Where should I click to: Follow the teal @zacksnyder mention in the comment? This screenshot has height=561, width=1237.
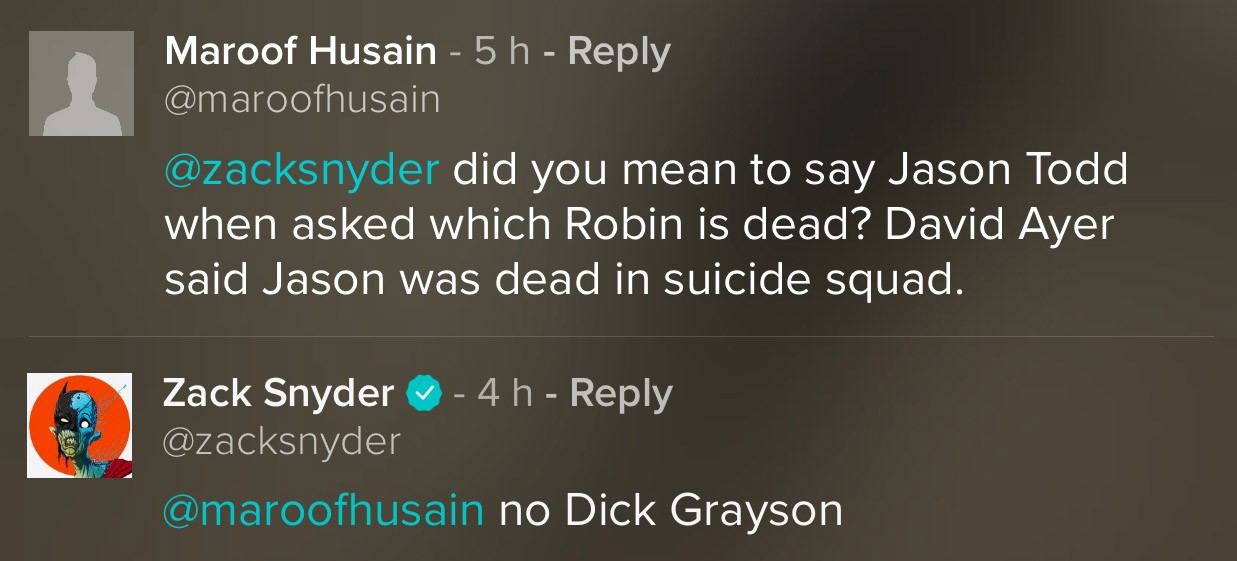click(x=301, y=170)
